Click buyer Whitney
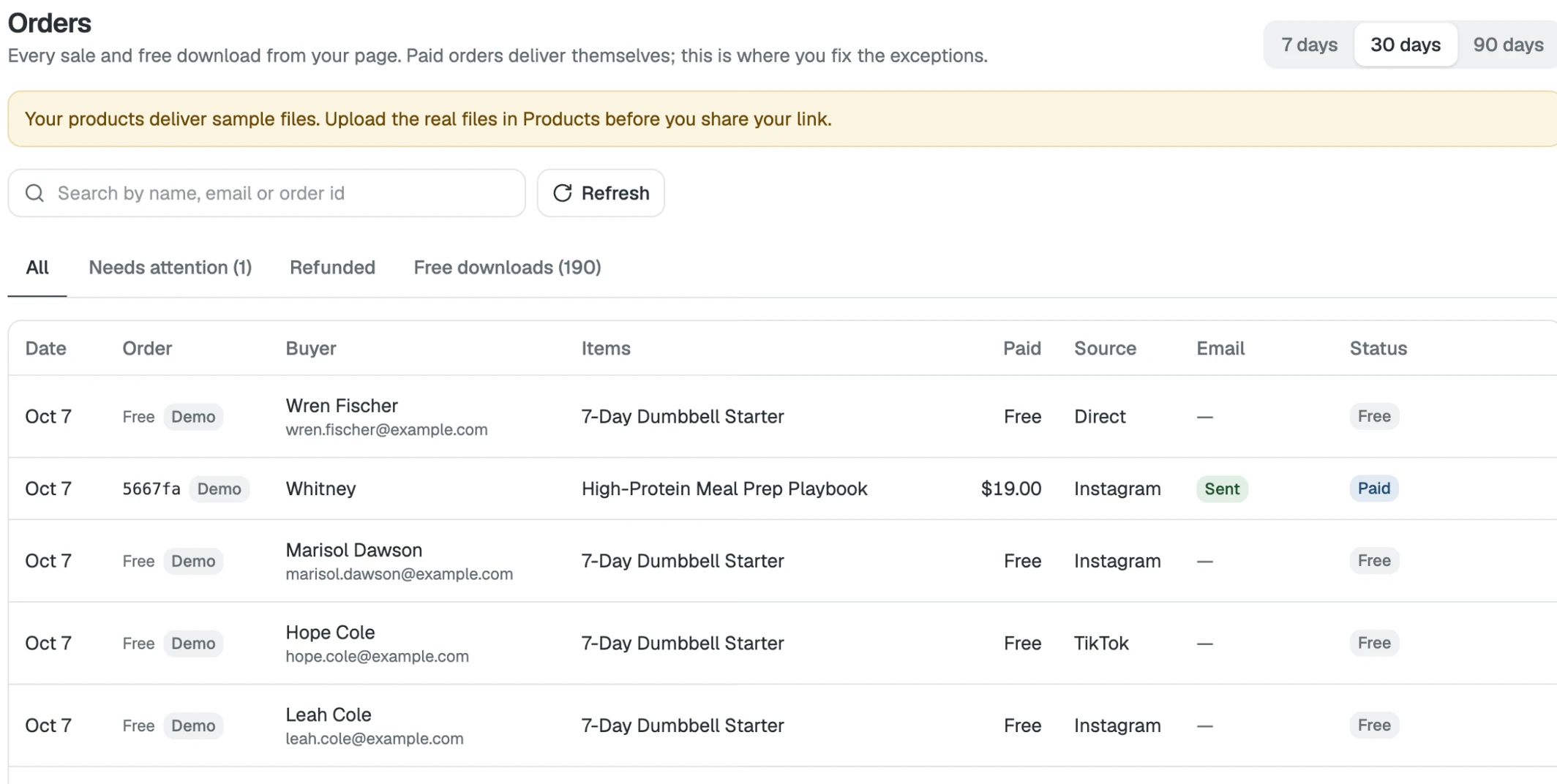Viewport: 1557px width, 784px height. (x=320, y=489)
